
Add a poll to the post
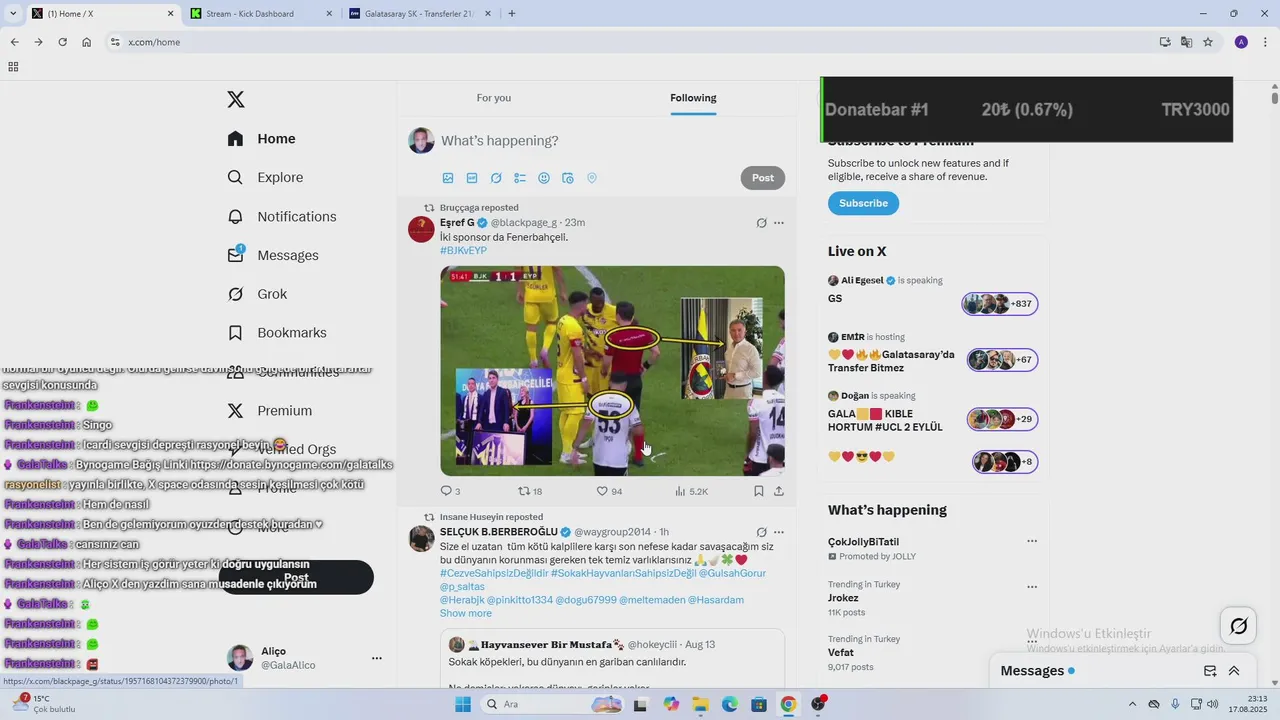coord(520,178)
